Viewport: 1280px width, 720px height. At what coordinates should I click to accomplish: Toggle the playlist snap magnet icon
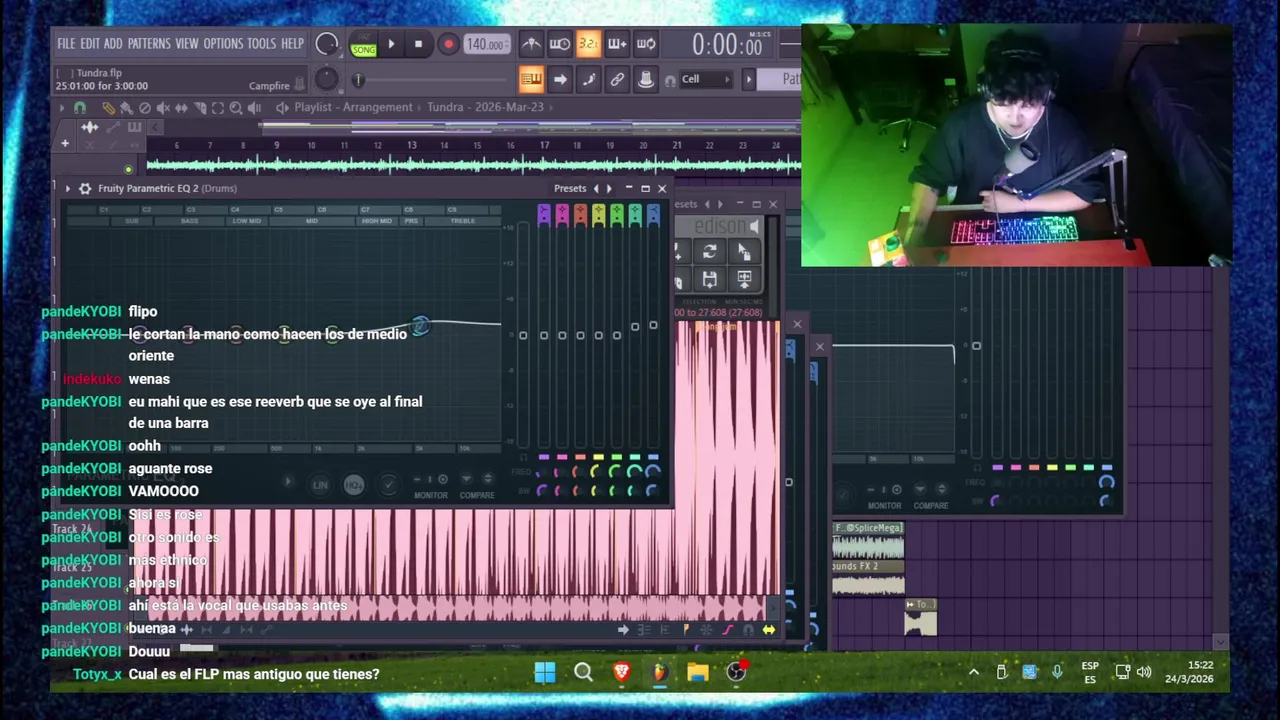[80, 108]
